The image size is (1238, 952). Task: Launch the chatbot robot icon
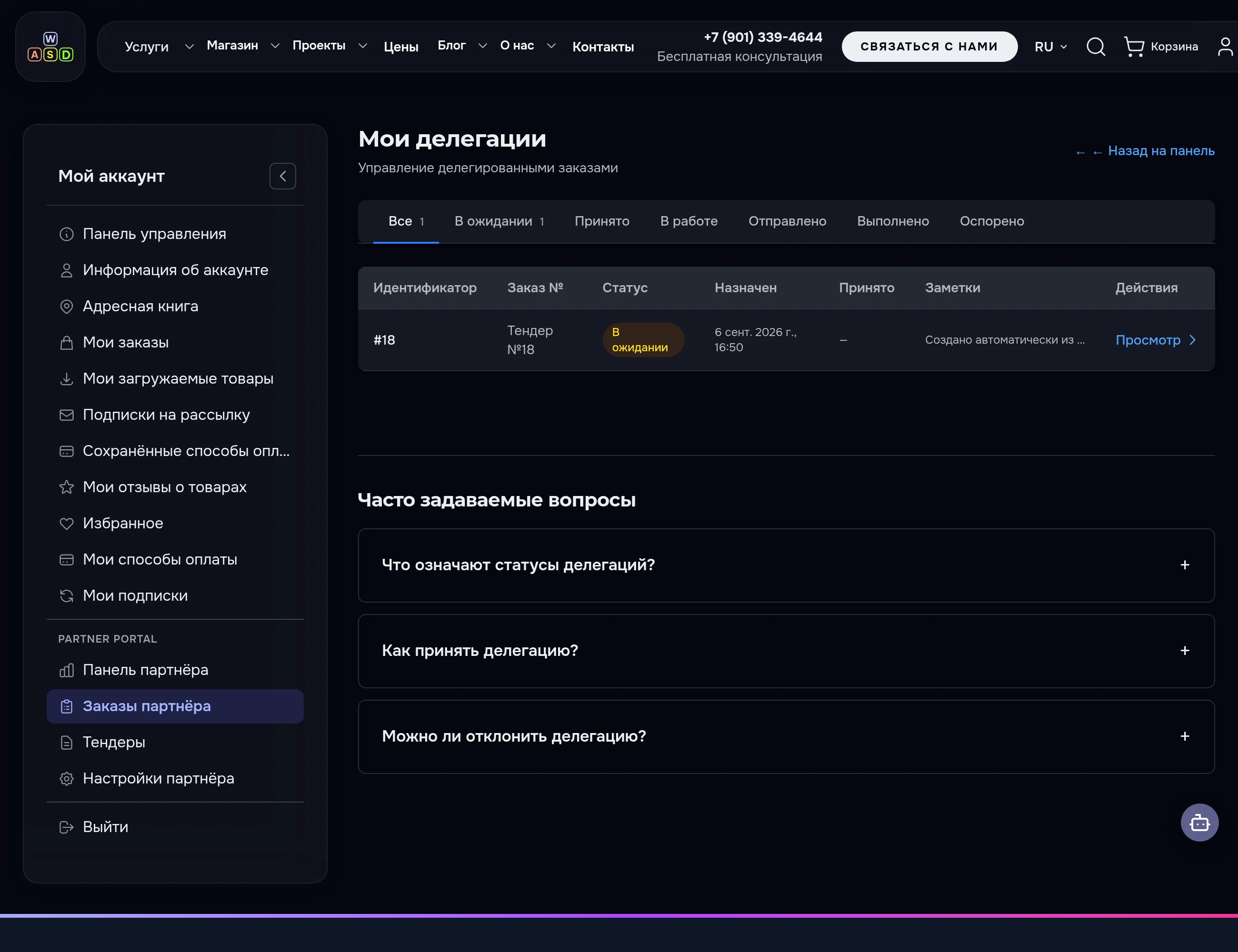(x=1199, y=822)
